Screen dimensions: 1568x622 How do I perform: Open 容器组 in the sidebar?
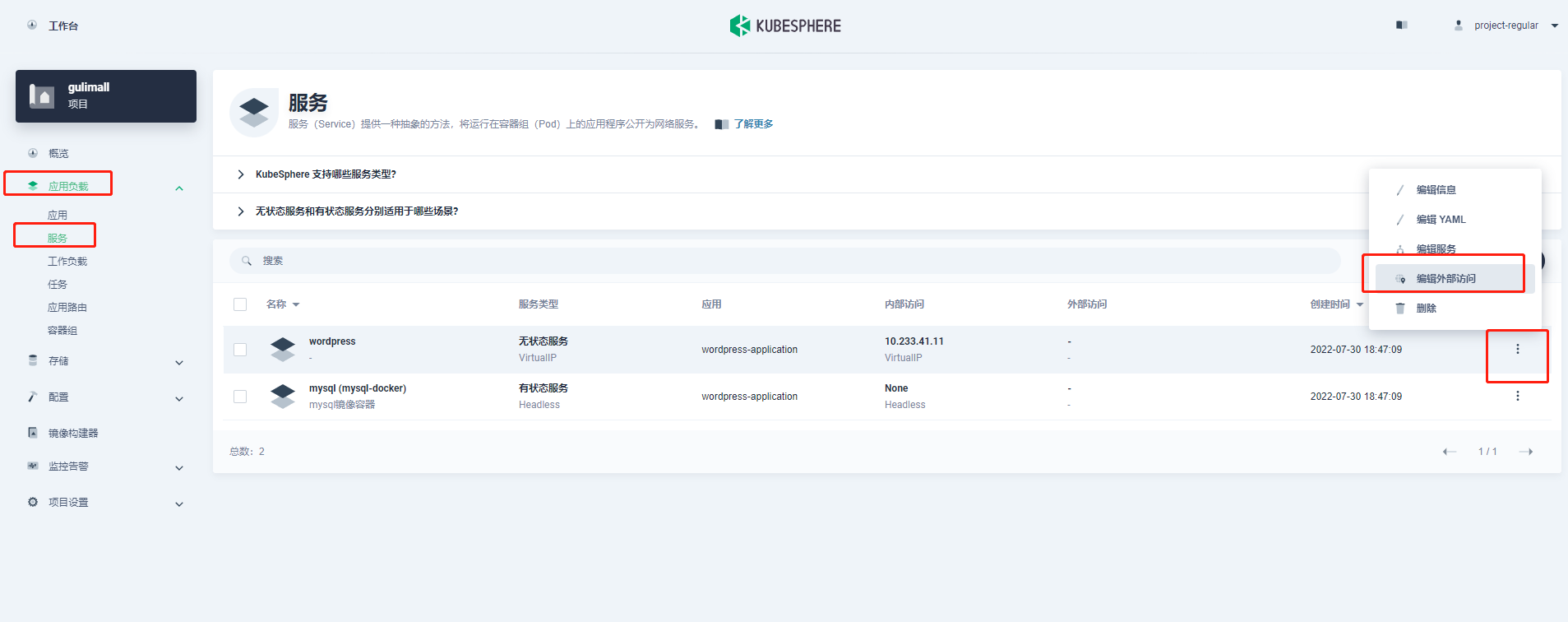(x=62, y=331)
